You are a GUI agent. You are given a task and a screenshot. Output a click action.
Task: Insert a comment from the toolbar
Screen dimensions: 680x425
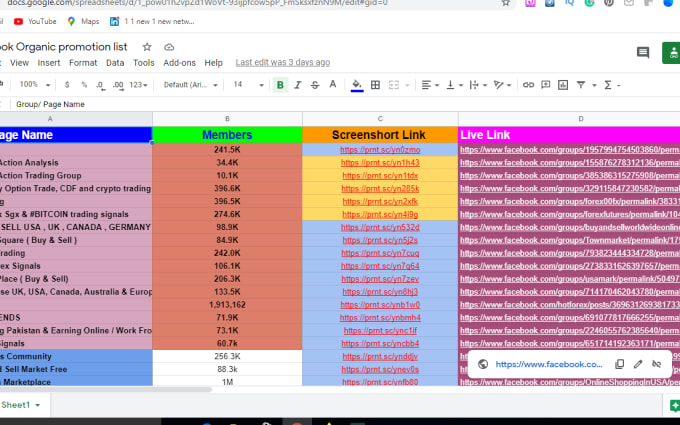coord(546,85)
